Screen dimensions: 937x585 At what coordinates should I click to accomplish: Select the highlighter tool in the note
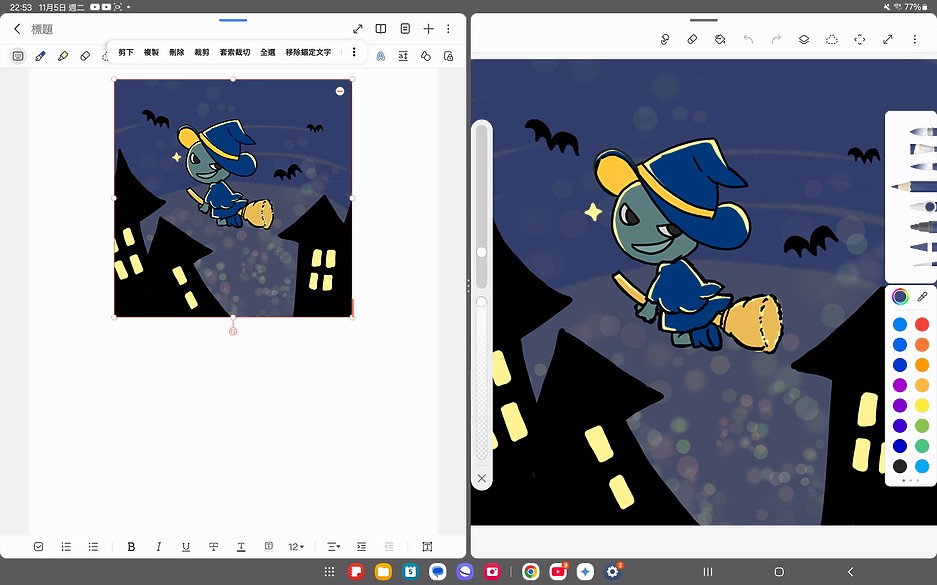point(63,56)
